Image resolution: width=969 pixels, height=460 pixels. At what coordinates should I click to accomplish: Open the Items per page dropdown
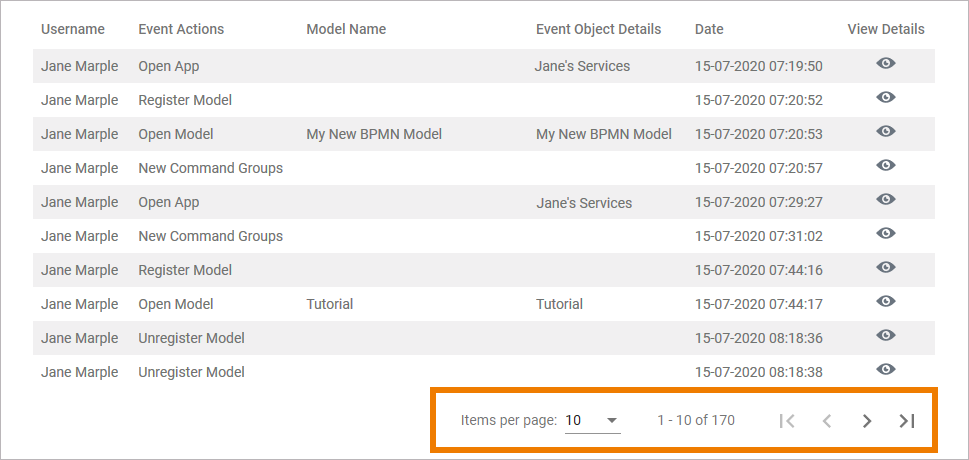click(592, 421)
